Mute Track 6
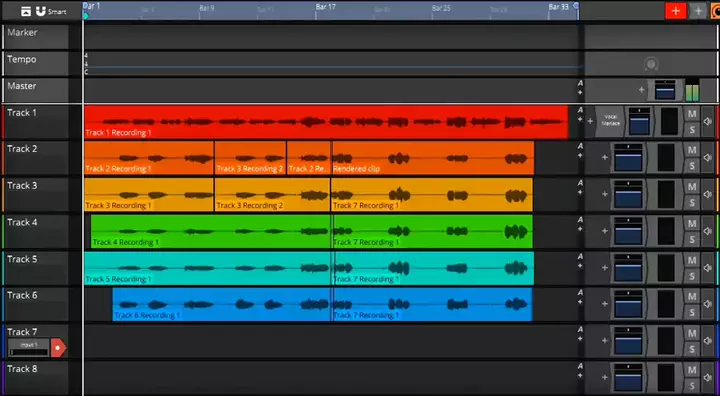This screenshot has width=720, height=396. click(x=692, y=297)
